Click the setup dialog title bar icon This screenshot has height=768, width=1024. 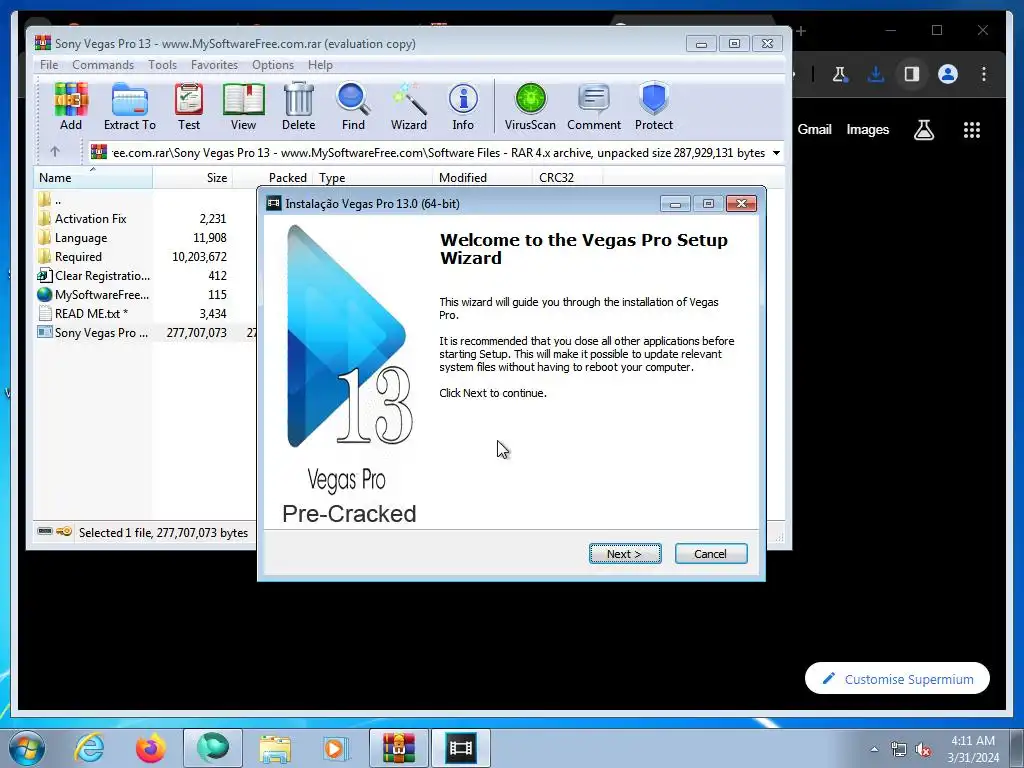click(x=274, y=203)
